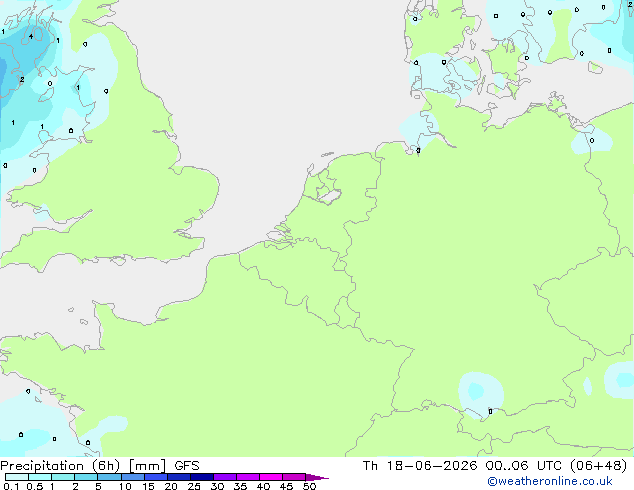The height and width of the screenshot is (490, 634).
Task: Click the legend swatch between 0.1 and 0.5
Action: click(x=17, y=477)
